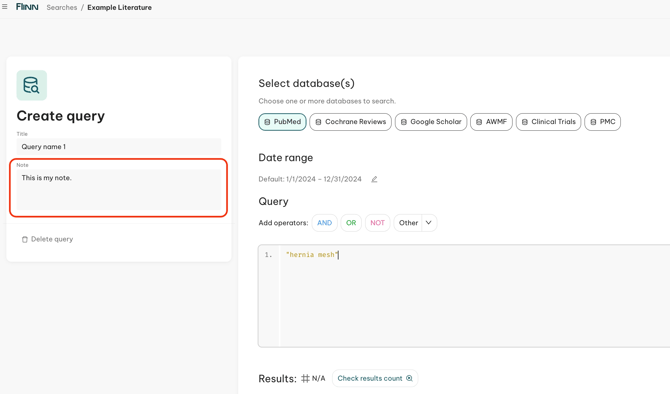Viewport: 670px width, 394px height.
Task: Toggle the PubMed database chip
Action: [x=282, y=122]
